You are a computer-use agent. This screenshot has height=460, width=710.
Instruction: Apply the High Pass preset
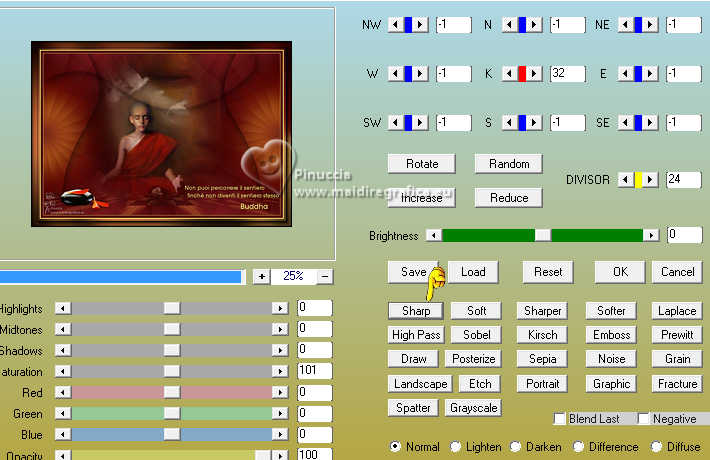[416, 335]
